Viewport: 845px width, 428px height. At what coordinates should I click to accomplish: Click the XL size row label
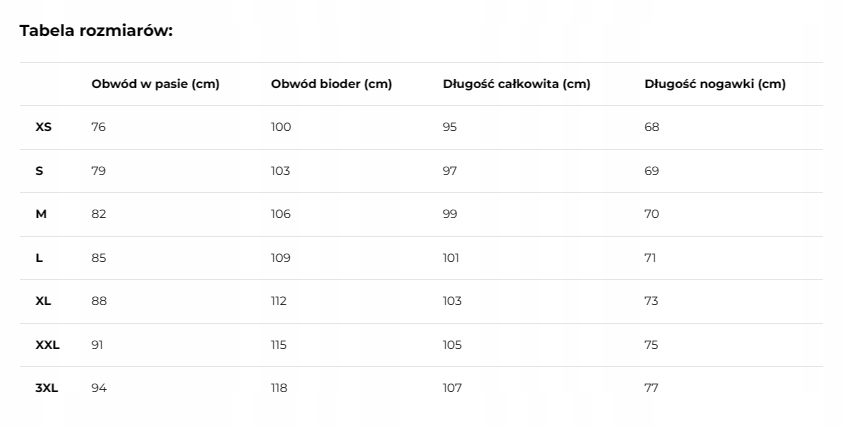click(43, 301)
